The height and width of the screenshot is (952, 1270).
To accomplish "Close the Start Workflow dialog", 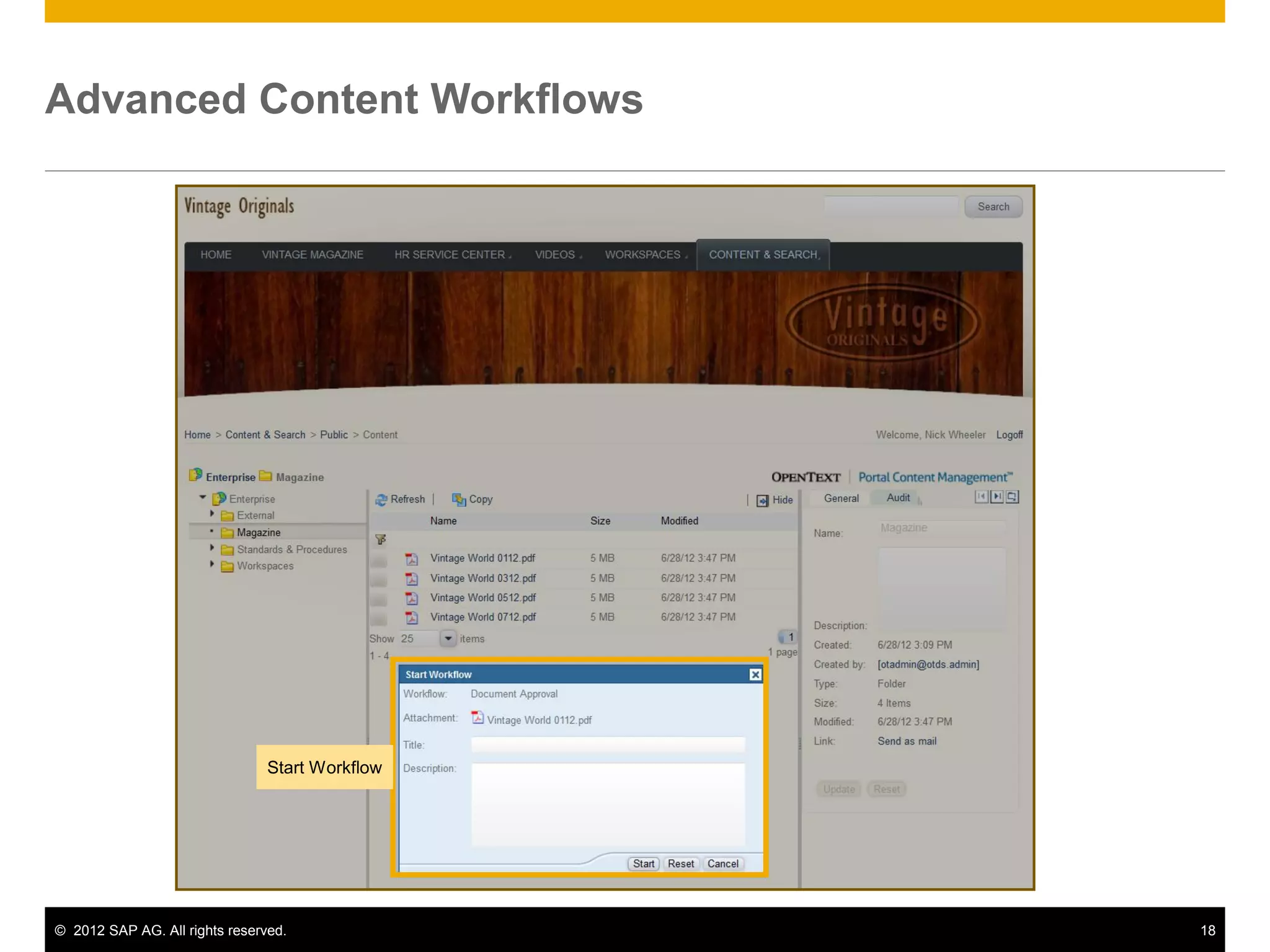I will coord(755,674).
